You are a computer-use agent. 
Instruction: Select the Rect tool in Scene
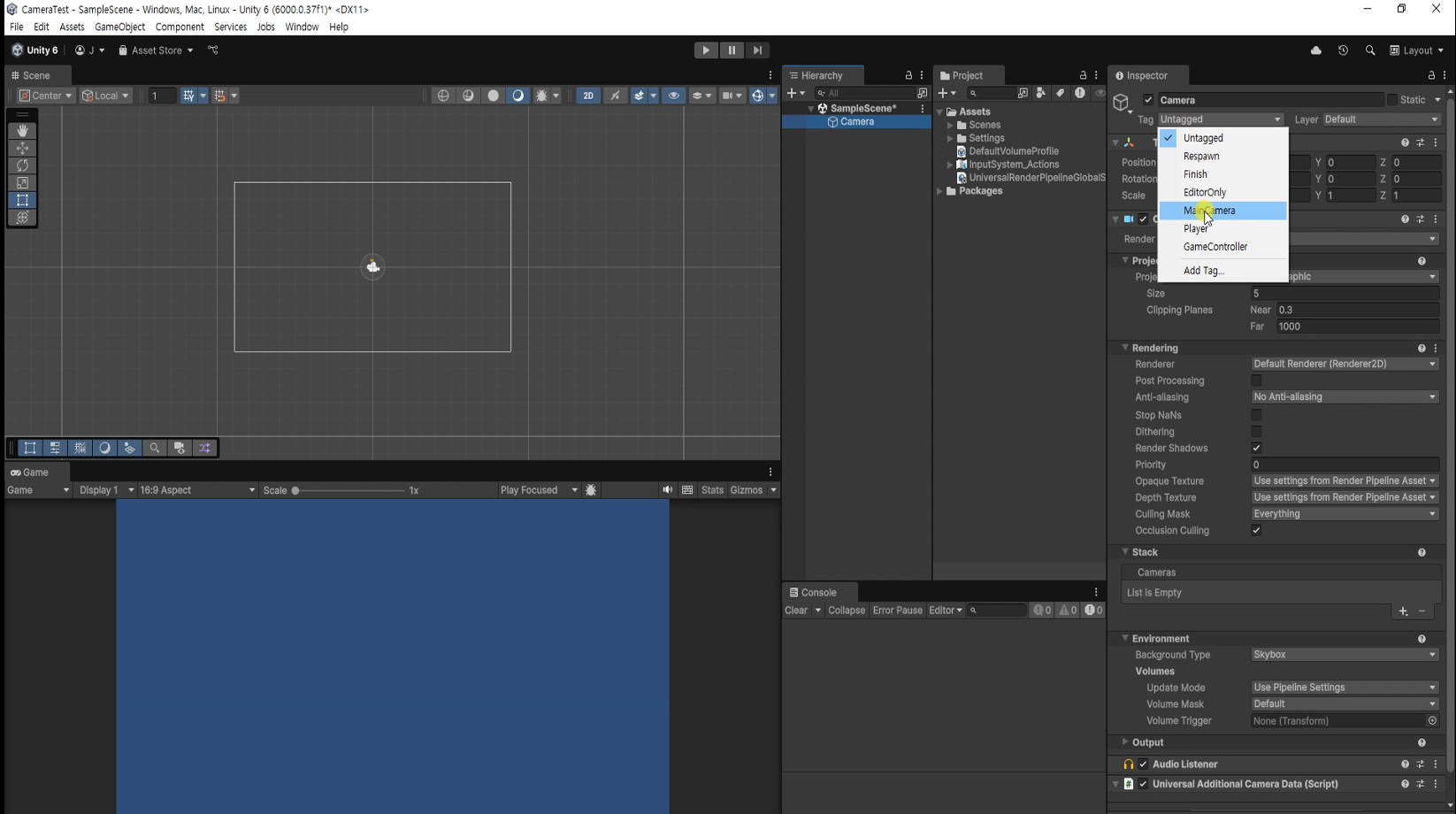22,201
